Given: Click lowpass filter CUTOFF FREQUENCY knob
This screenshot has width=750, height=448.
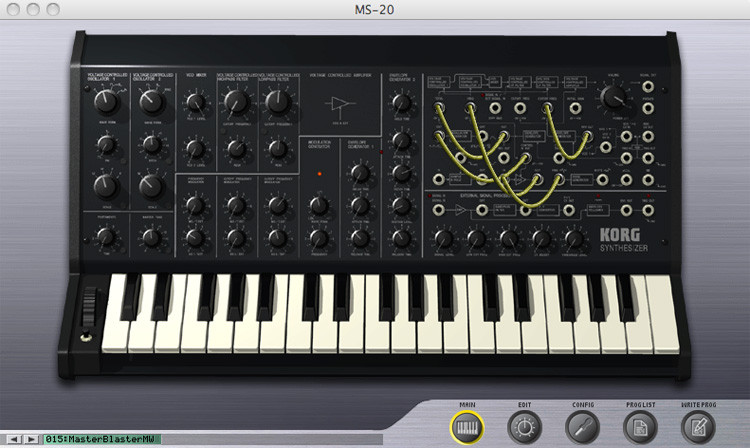Looking at the screenshot, I should pyautogui.click(x=278, y=102).
